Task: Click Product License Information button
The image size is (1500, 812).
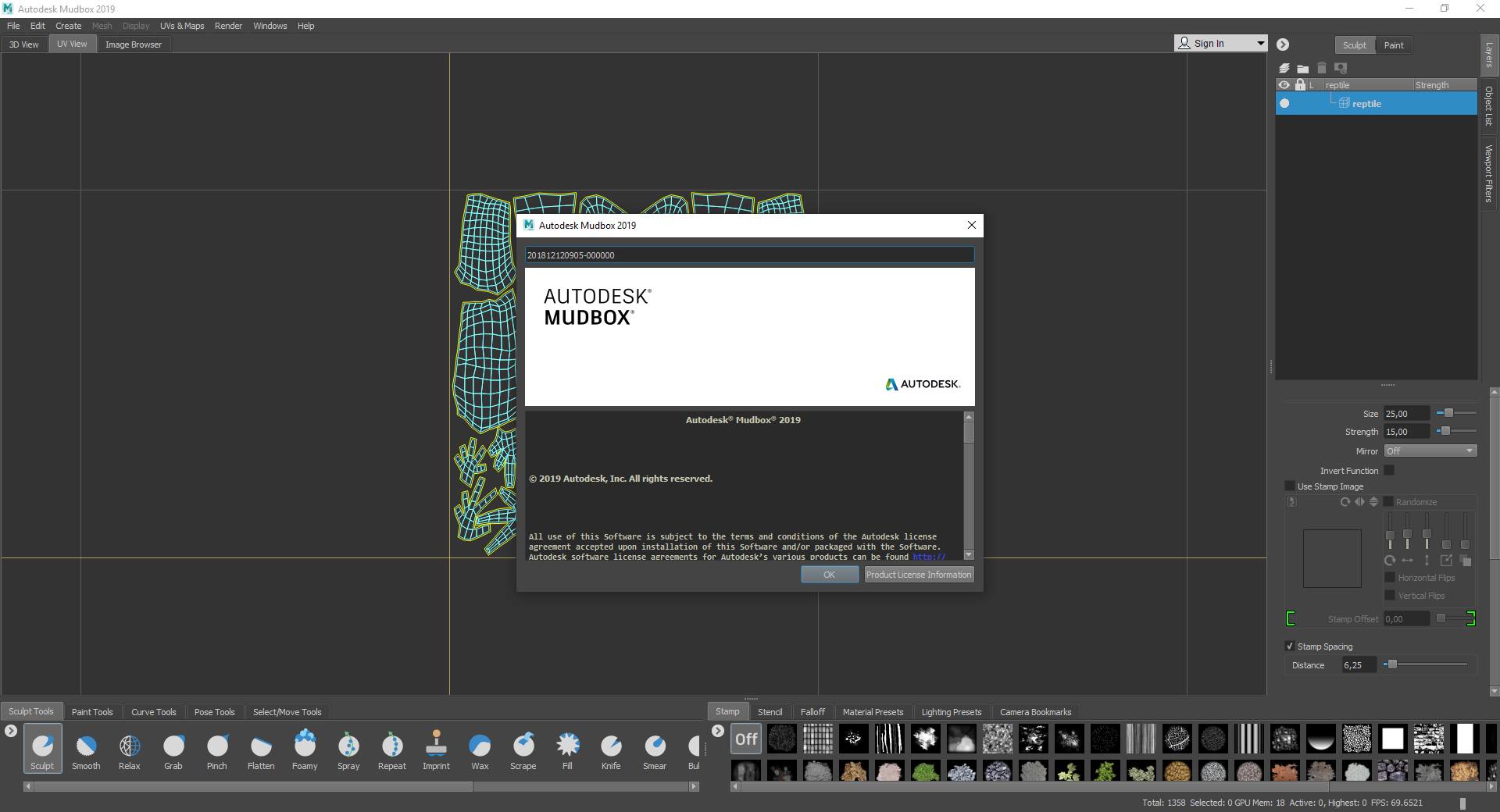Action: coord(919,574)
